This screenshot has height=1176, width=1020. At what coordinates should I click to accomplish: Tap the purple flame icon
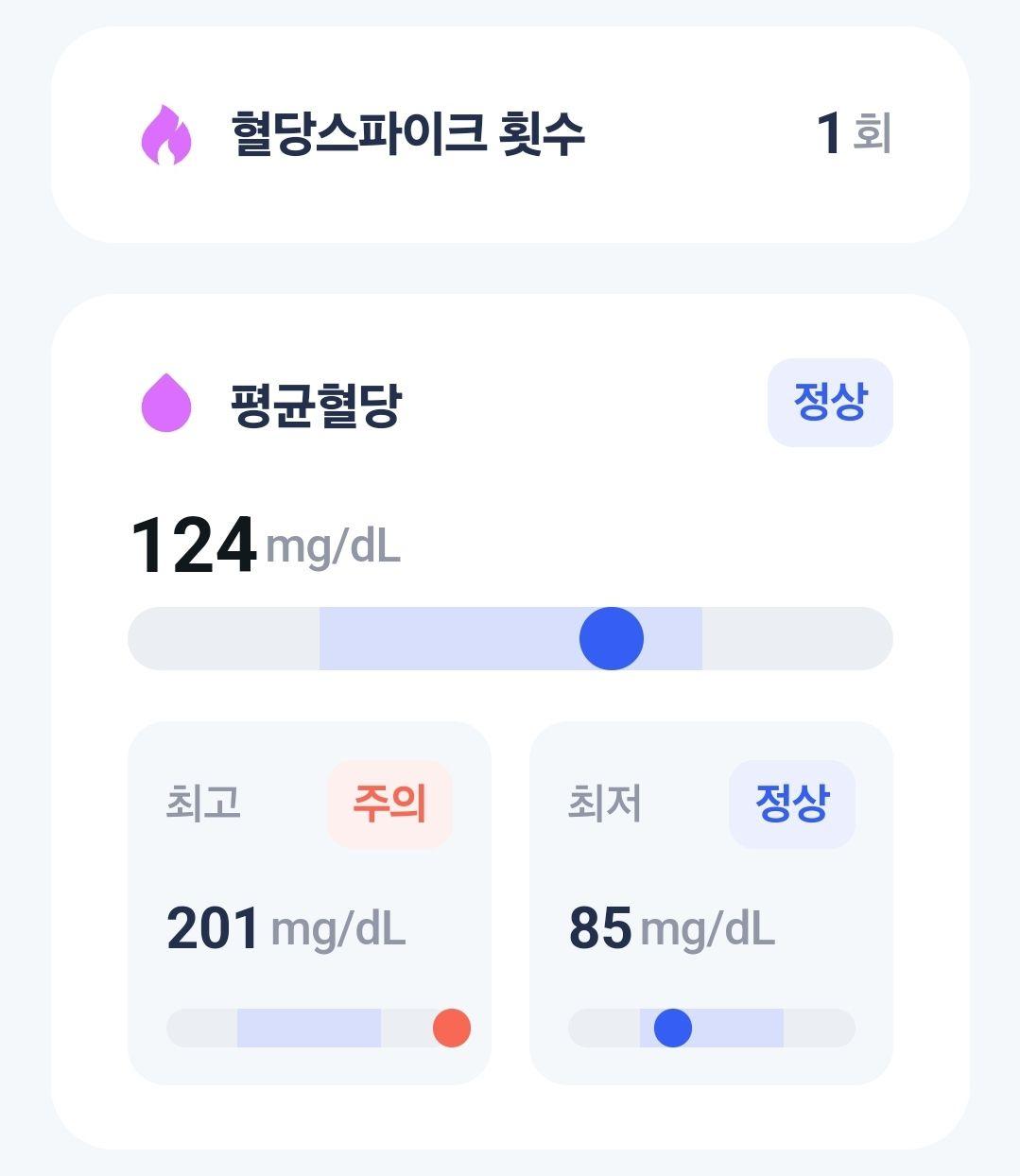pyautogui.click(x=166, y=135)
